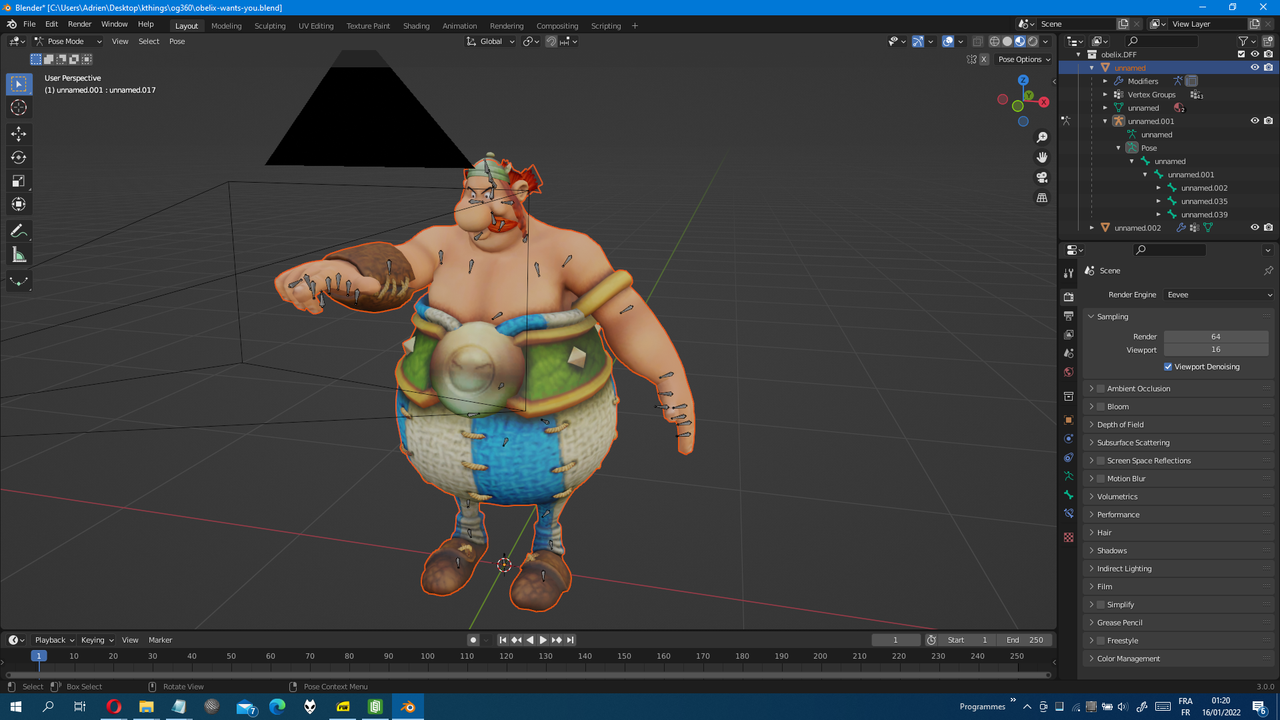
Task: Open the Modeling workspace tab
Action: coord(226,26)
